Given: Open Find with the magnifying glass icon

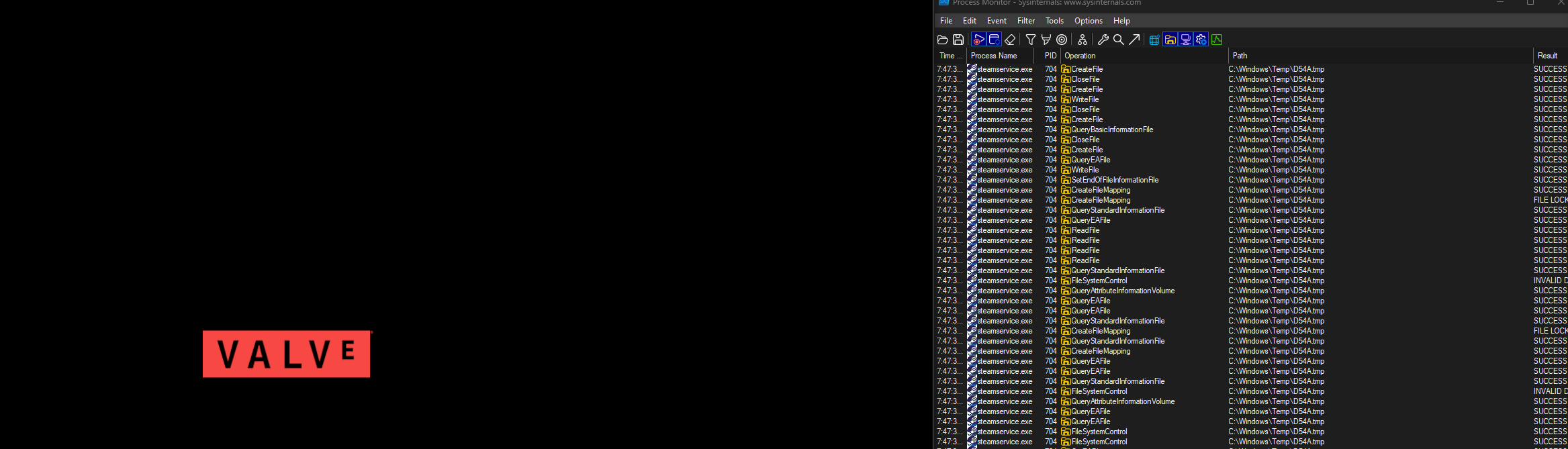Looking at the screenshot, I should tap(1119, 40).
